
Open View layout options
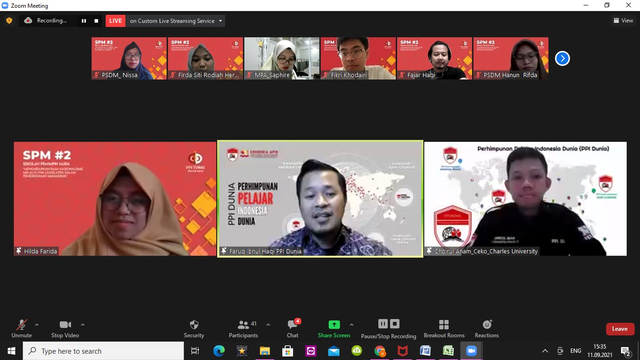click(623, 20)
